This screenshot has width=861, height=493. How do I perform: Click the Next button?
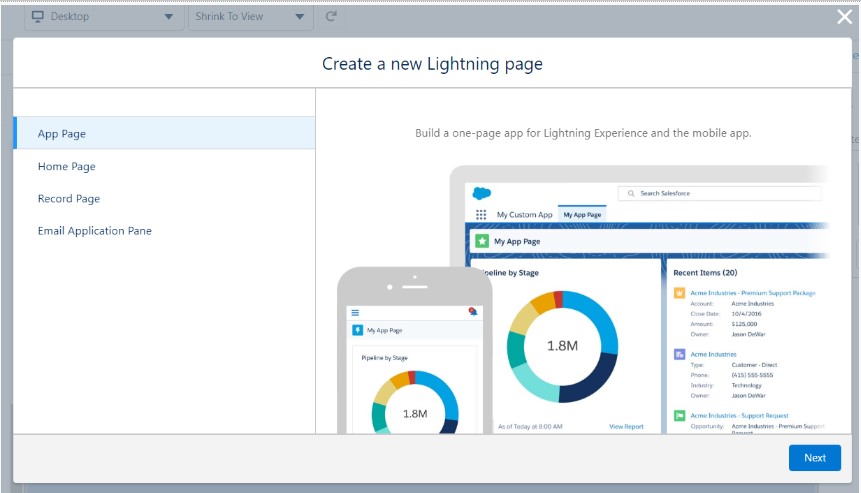814,458
